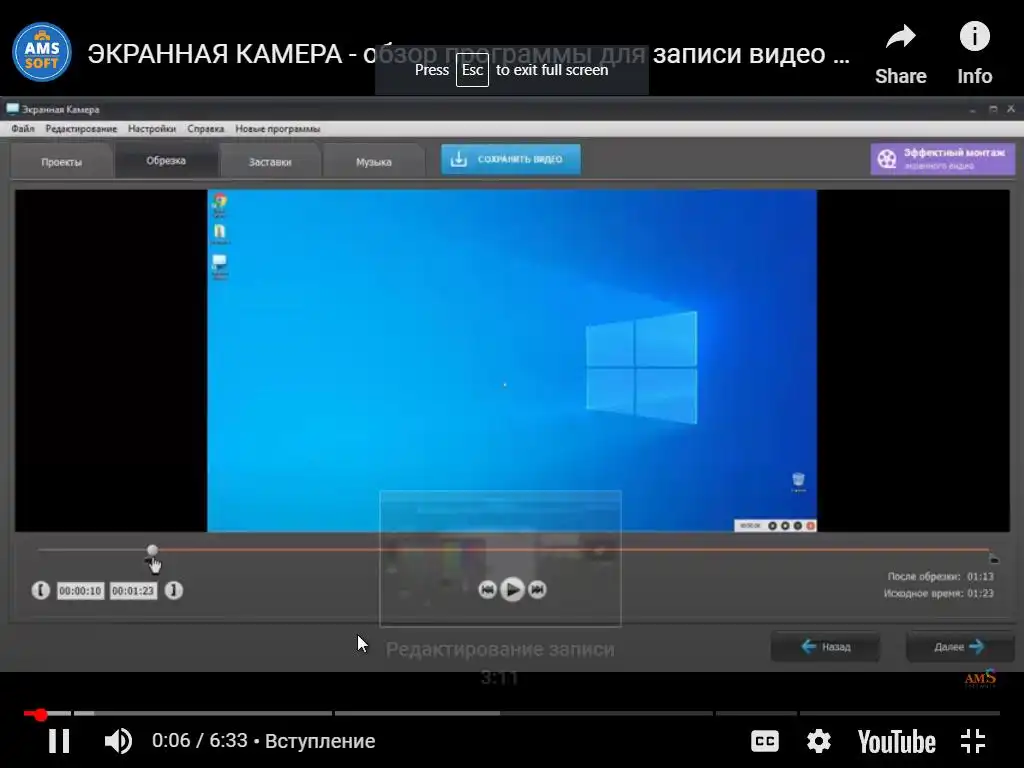Click the Вступление chapter label
Screen dimensions: 1024x768
320,741
